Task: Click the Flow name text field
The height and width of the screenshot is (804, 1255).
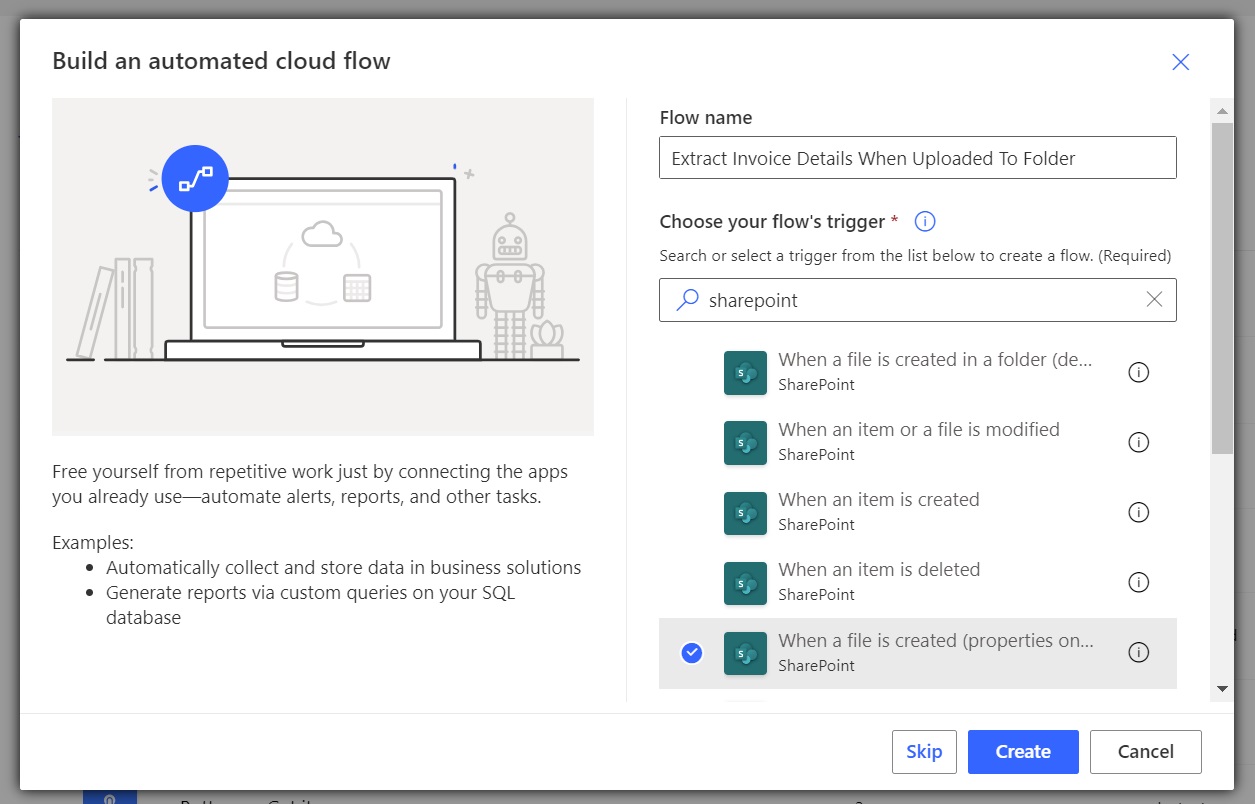Action: tap(917, 158)
